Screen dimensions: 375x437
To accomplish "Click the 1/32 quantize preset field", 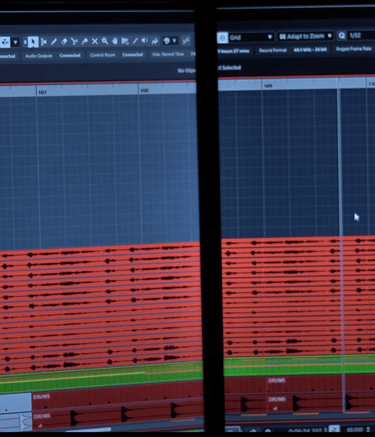I will pos(361,35).
